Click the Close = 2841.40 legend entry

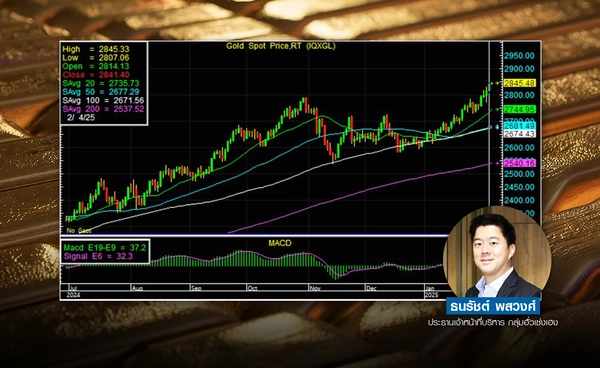click(96, 75)
